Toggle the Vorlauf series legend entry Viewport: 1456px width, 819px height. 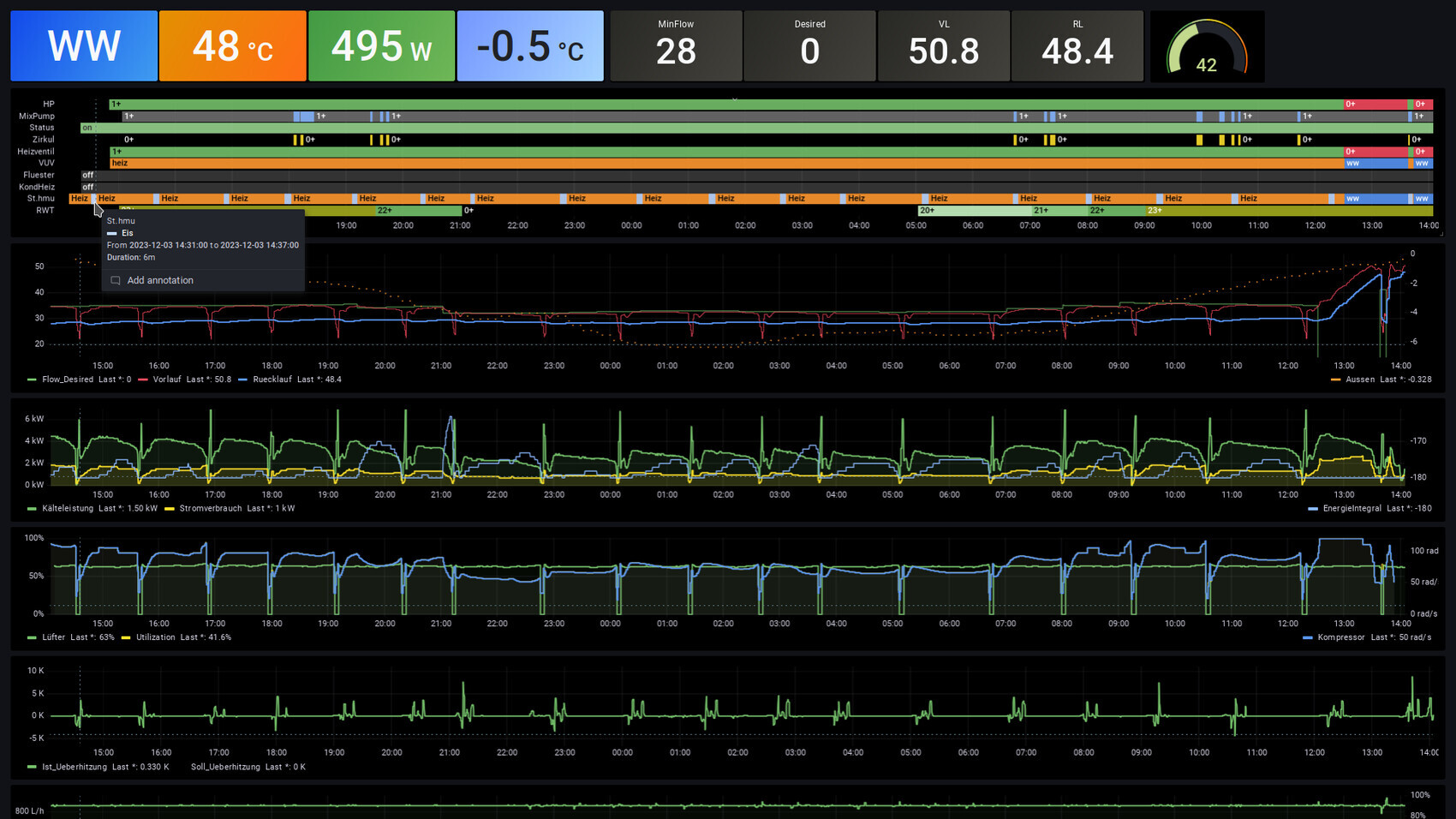(166, 380)
